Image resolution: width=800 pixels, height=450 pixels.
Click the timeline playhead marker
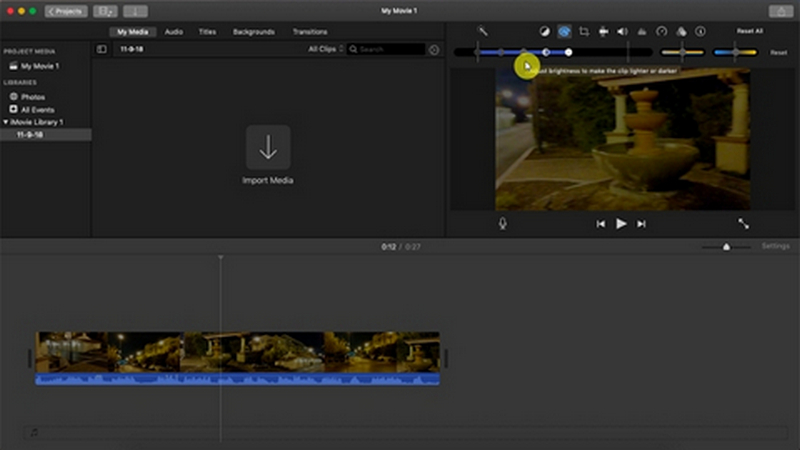point(220,258)
